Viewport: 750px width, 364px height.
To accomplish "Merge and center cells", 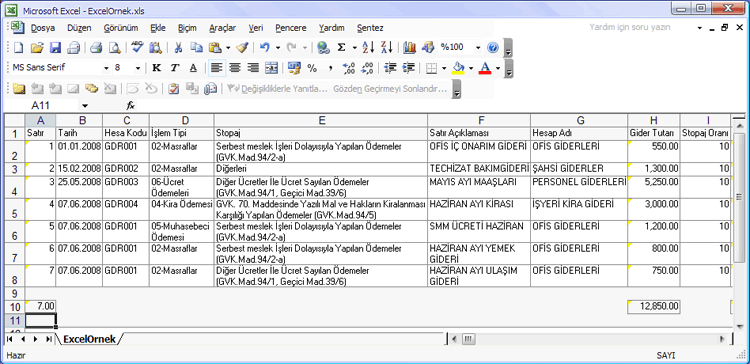I will point(271,68).
